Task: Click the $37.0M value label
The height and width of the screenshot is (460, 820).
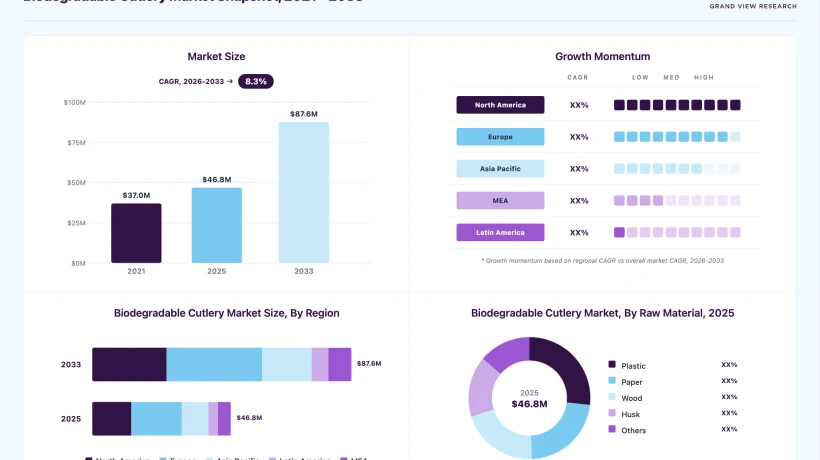Action: pos(136,196)
